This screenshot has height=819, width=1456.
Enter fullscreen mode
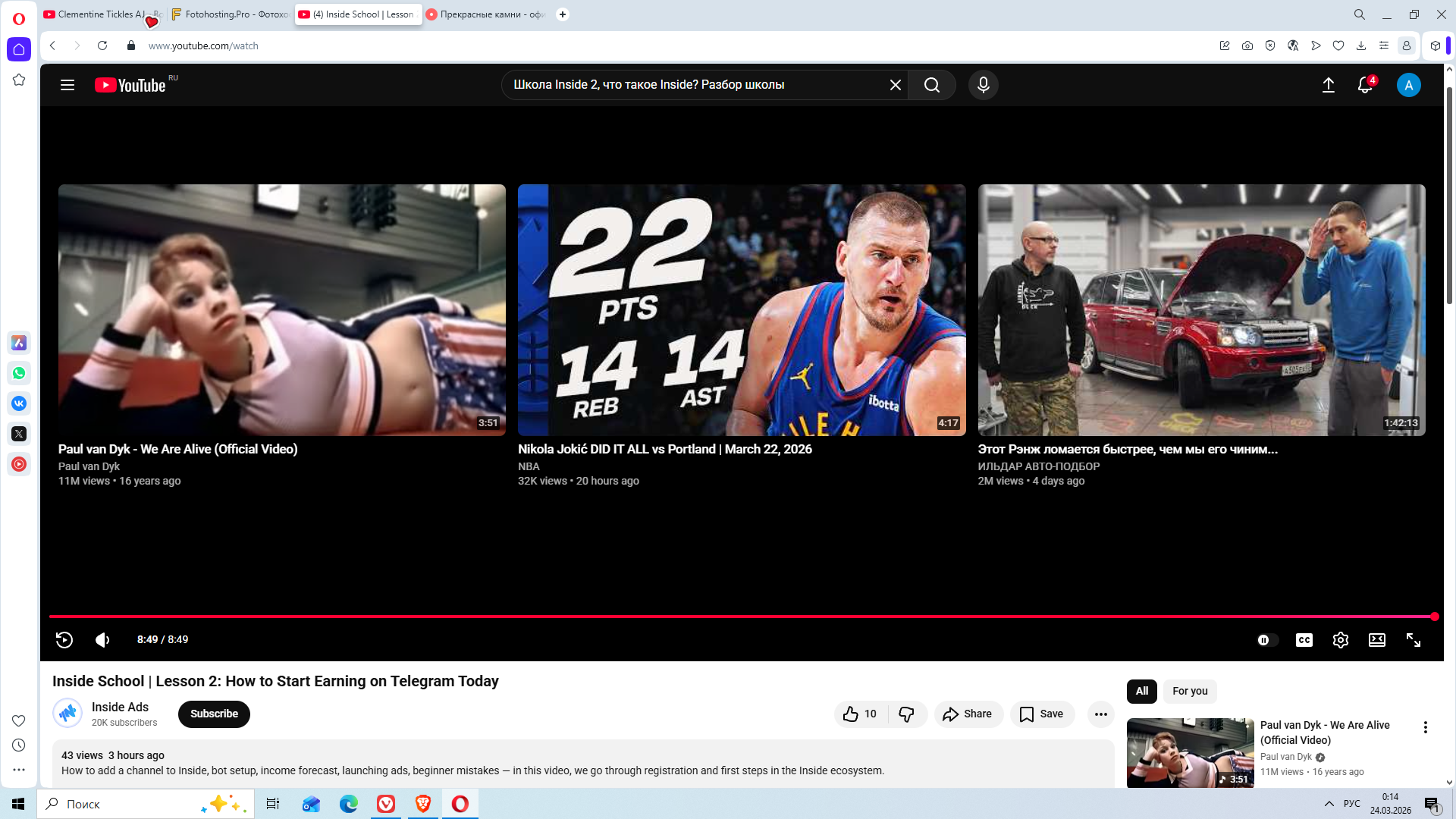(x=1413, y=640)
